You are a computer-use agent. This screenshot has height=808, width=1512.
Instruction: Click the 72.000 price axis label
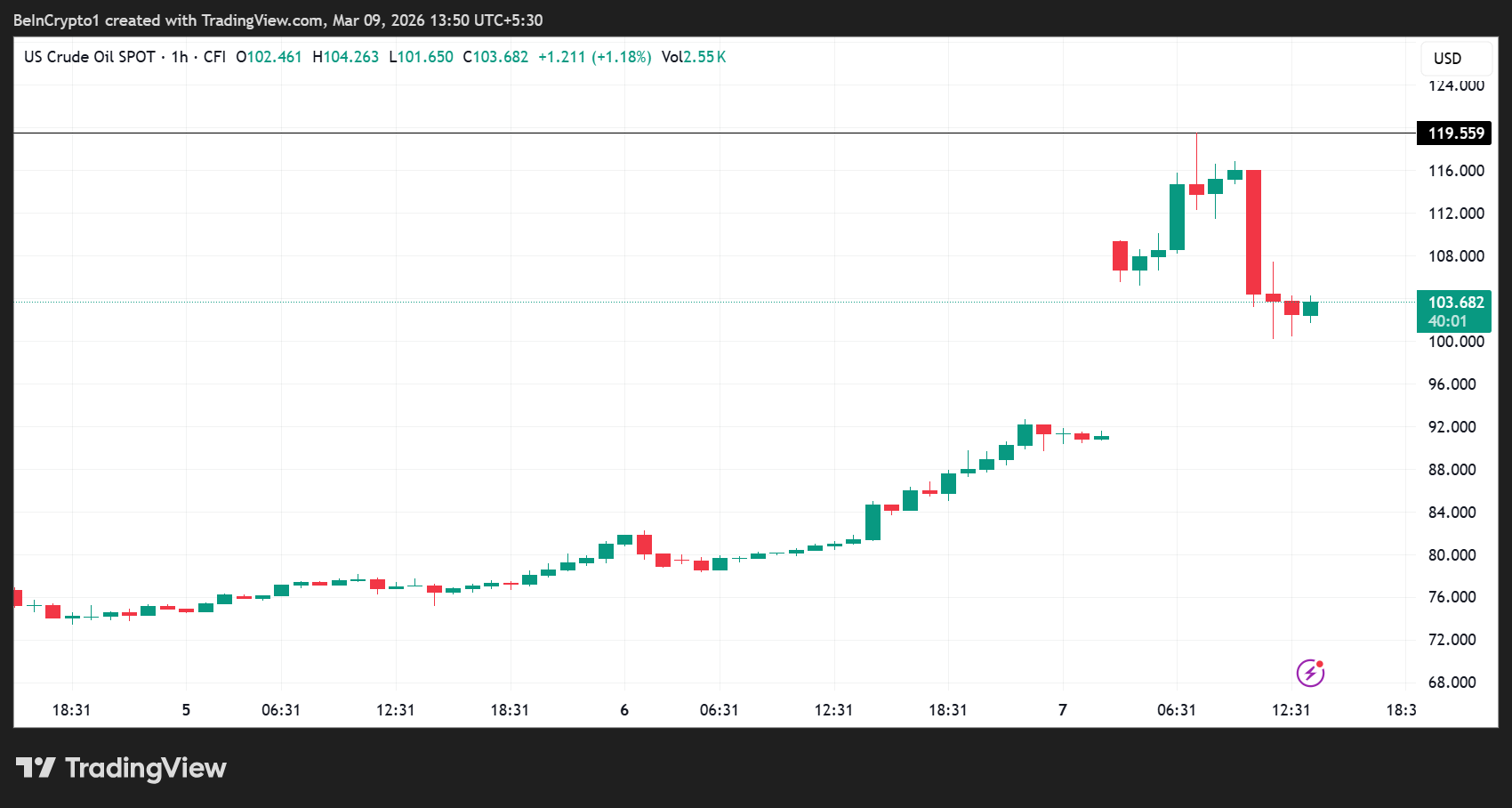[1452, 640]
